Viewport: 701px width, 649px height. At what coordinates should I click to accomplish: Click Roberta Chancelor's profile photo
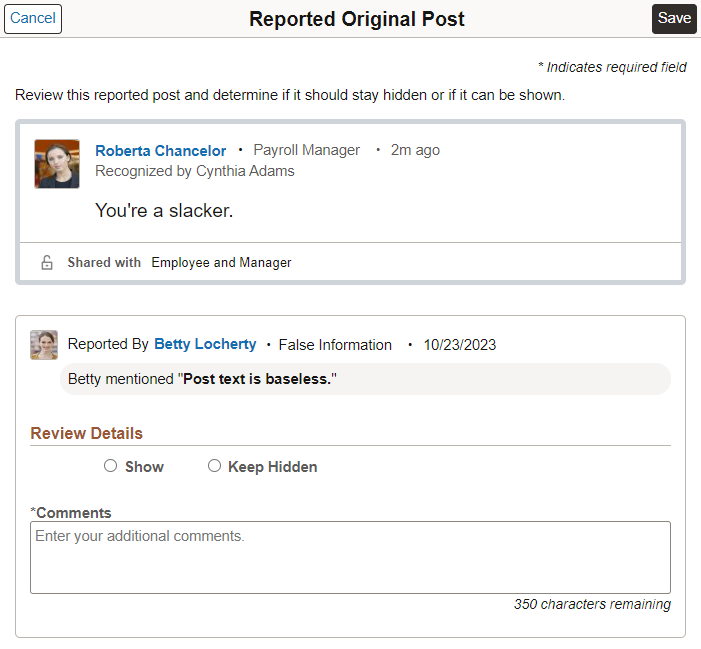click(57, 164)
